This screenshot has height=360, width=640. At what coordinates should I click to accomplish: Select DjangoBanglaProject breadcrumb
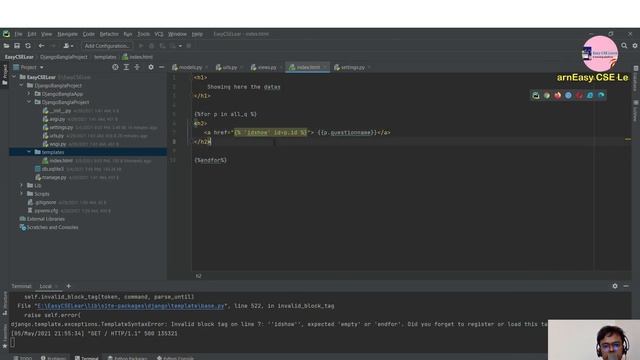(x=64, y=57)
